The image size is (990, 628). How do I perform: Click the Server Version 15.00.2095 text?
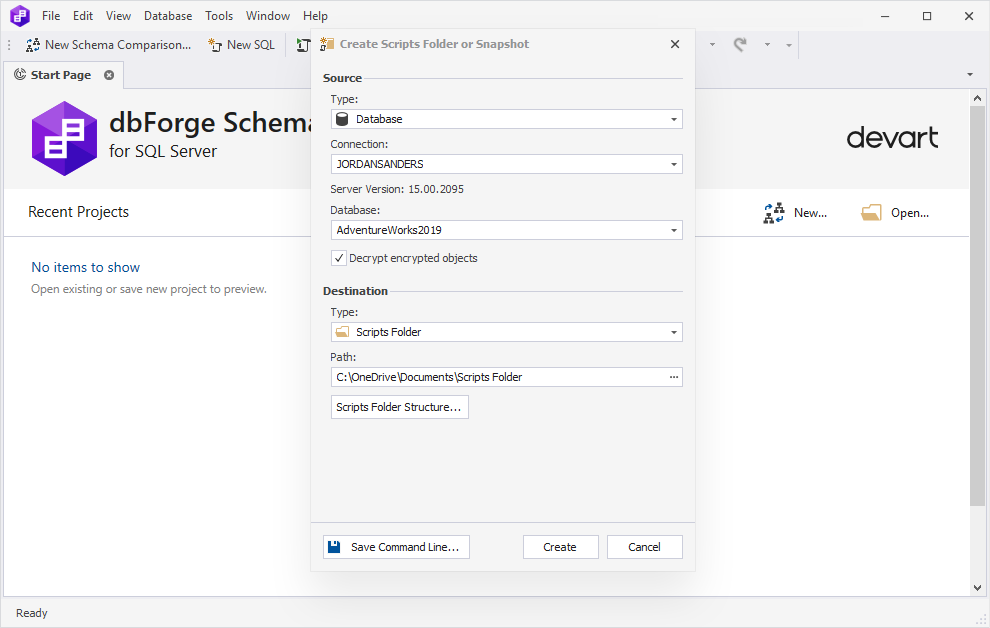[x=397, y=189]
